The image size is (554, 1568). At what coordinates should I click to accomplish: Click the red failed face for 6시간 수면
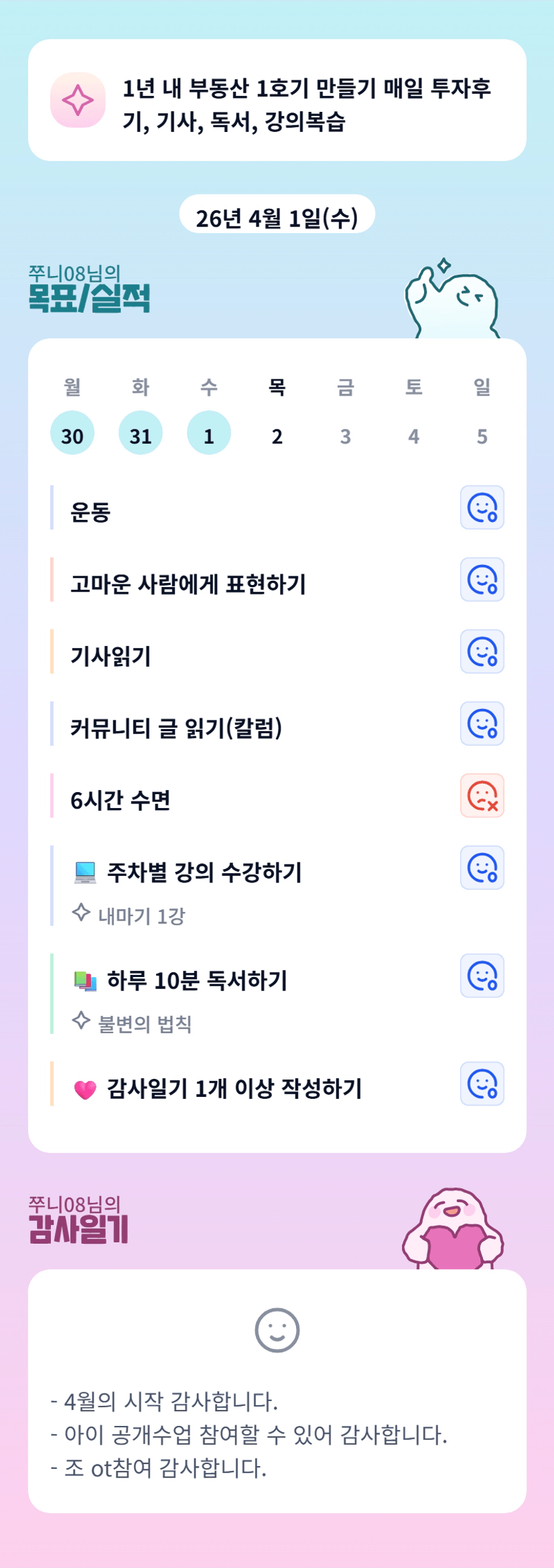point(482,795)
